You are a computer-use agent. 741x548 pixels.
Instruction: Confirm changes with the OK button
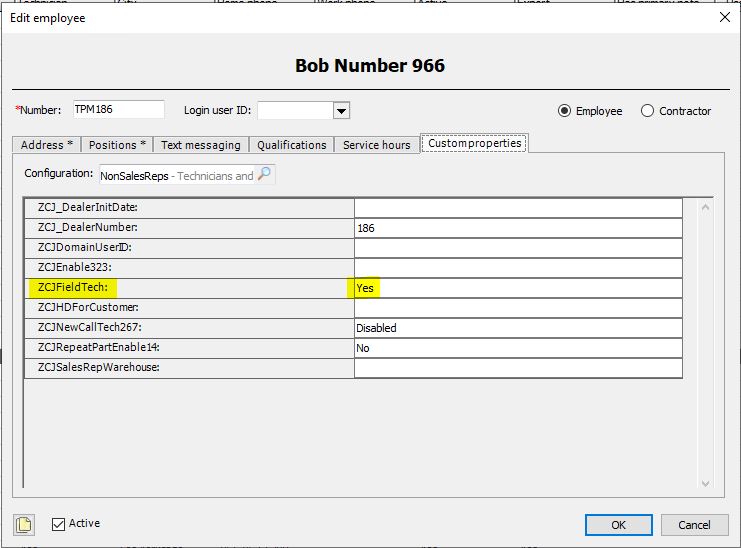tap(619, 525)
